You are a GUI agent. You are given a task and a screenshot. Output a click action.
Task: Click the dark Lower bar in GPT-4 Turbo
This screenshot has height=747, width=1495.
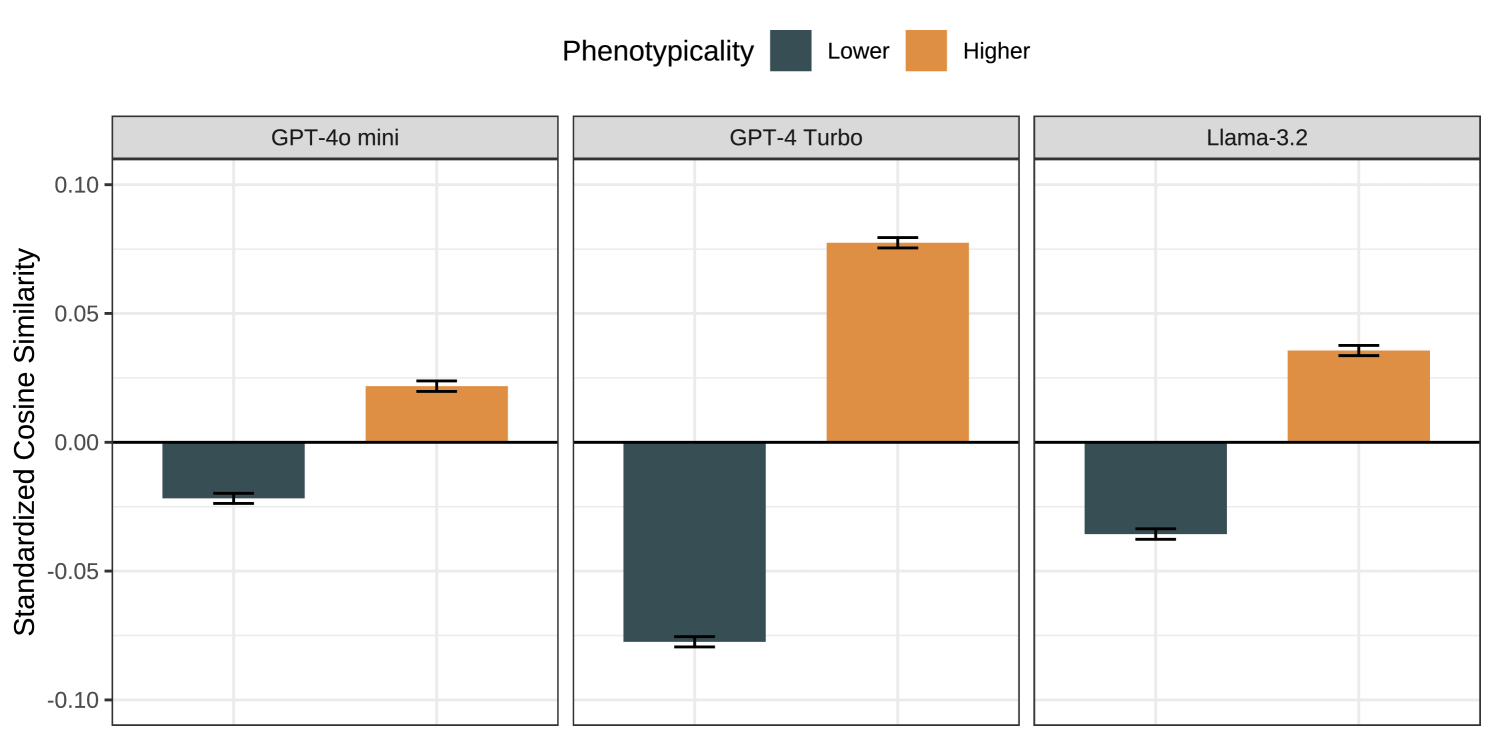pyautogui.click(x=694, y=540)
